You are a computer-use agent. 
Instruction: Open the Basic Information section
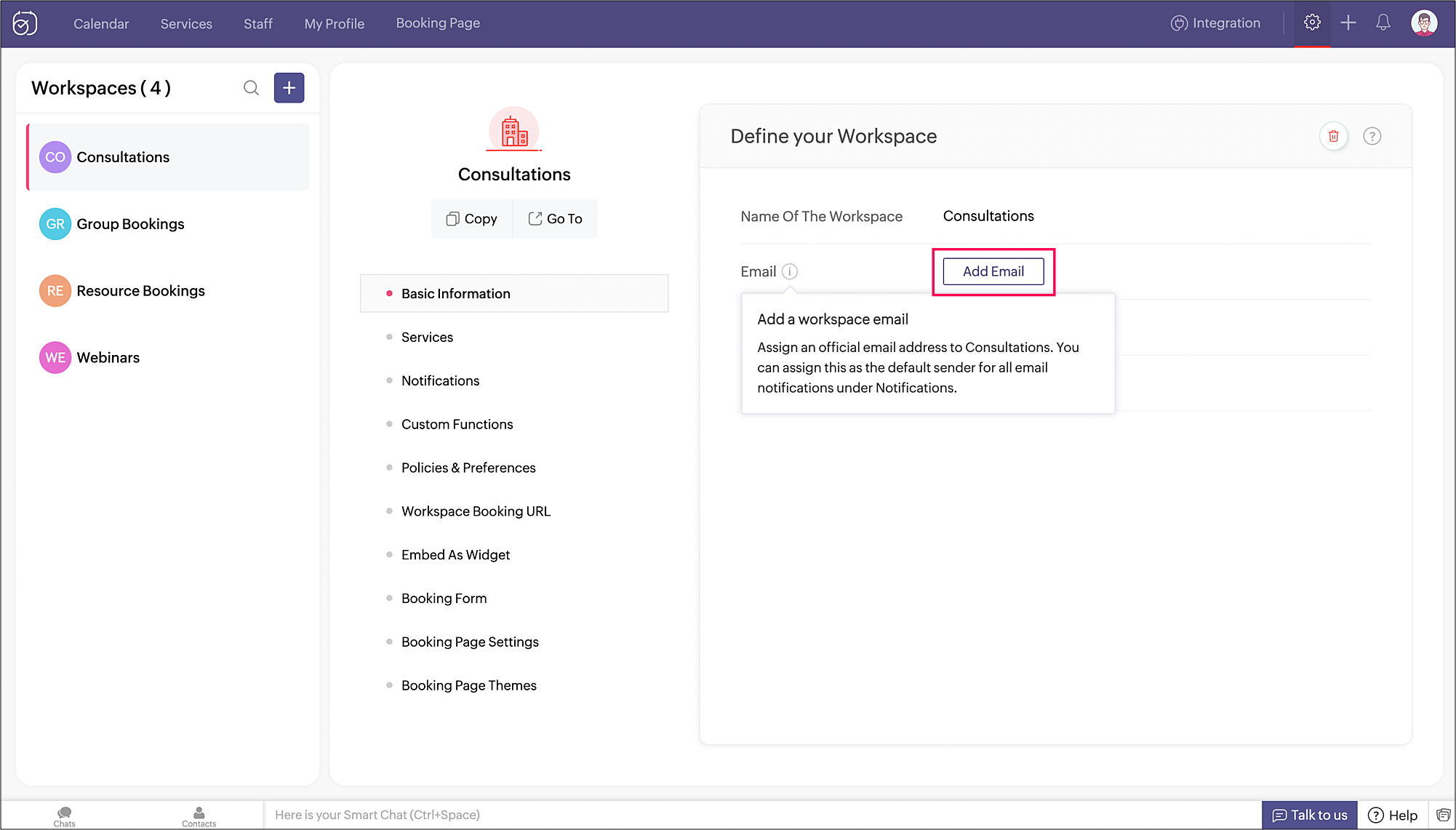pos(514,293)
